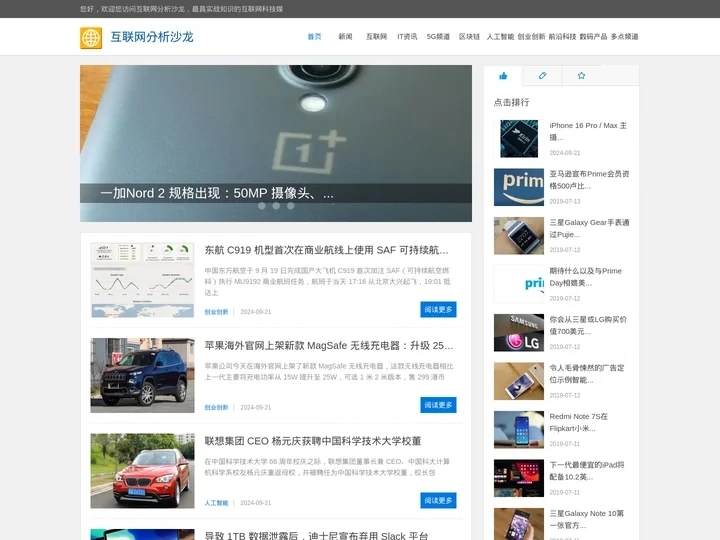This screenshot has width=720, height=540.
Task: Open the 东航 C919 article headline
Action: pyautogui.click(x=326, y=250)
